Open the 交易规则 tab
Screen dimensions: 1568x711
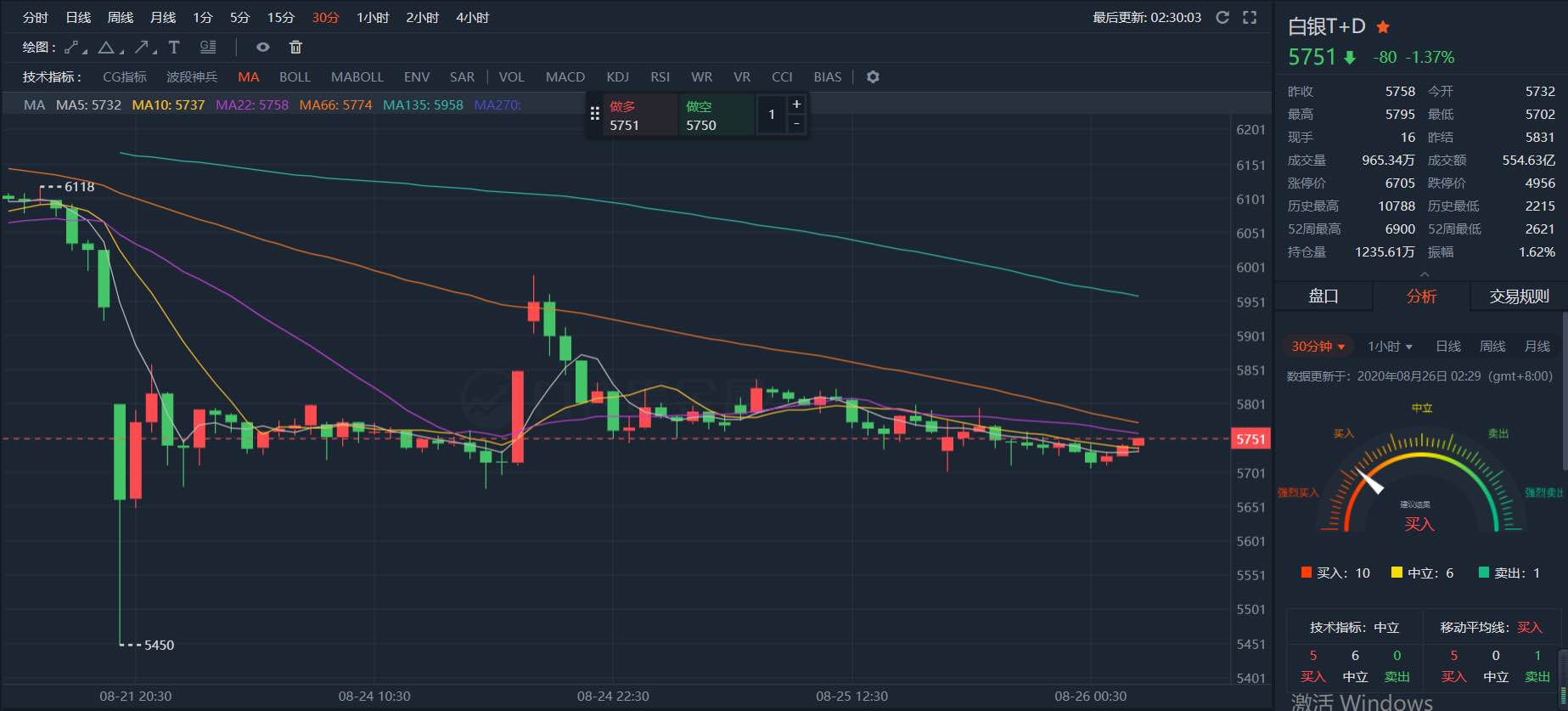click(x=1519, y=296)
